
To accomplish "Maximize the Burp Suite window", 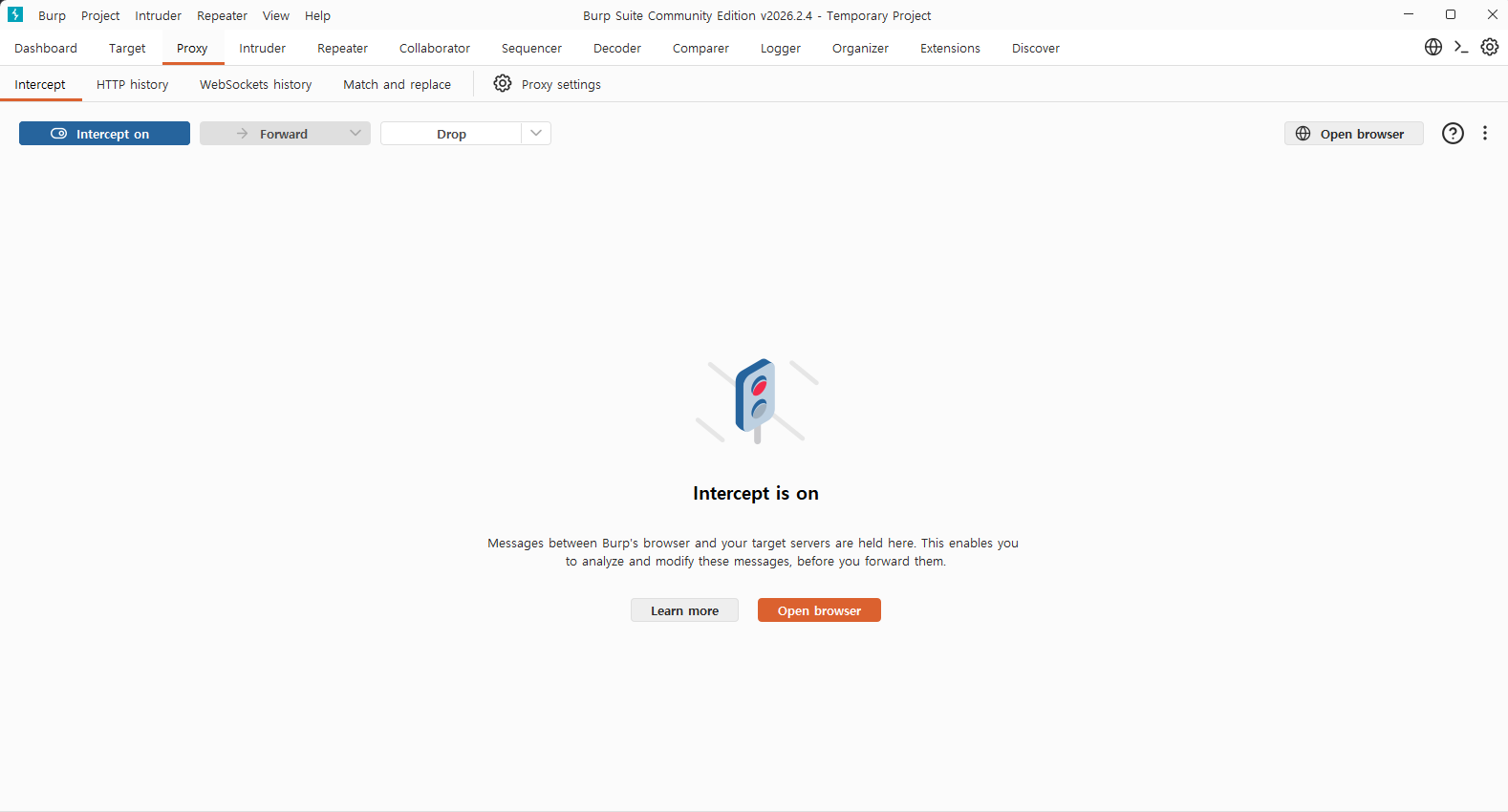I will [x=1451, y=14].
